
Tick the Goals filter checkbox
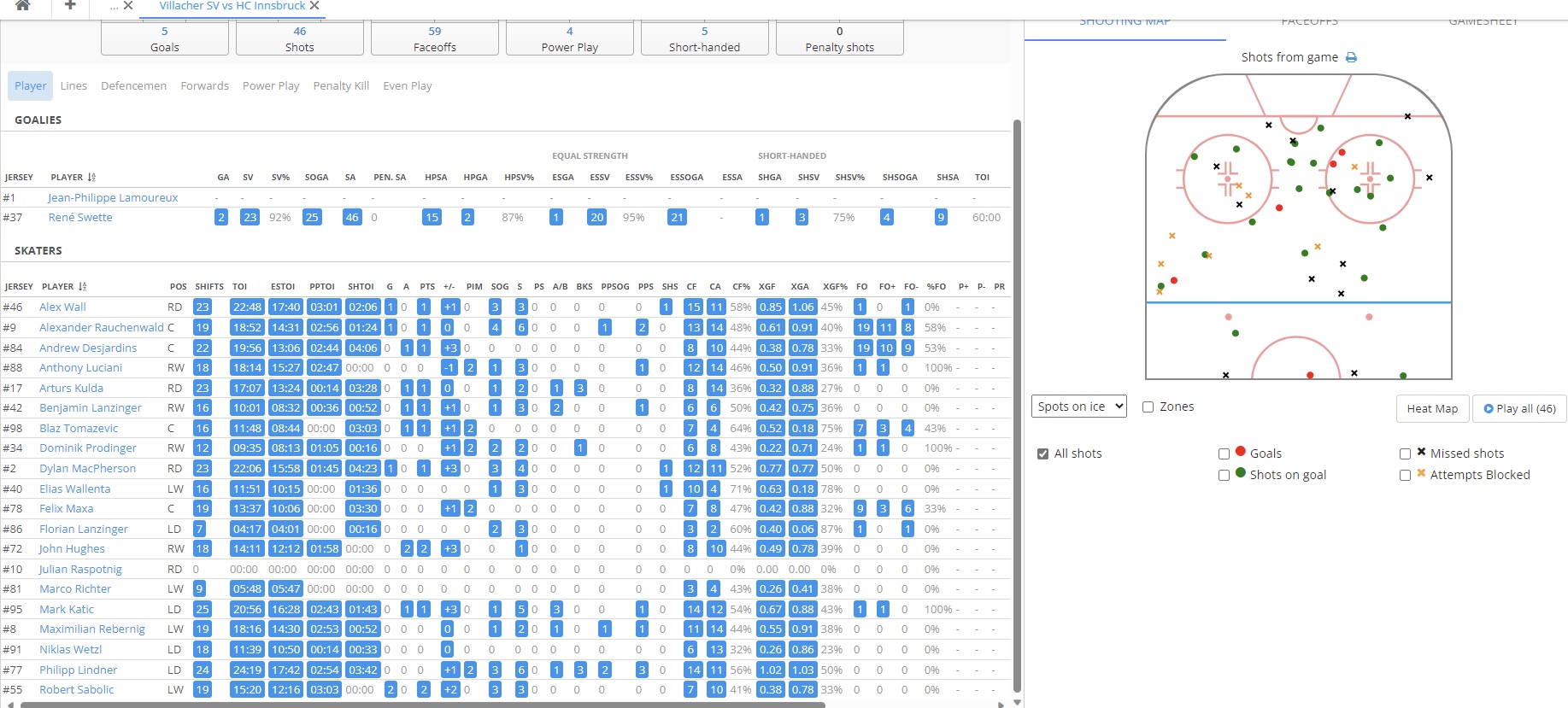[1224, 454]
